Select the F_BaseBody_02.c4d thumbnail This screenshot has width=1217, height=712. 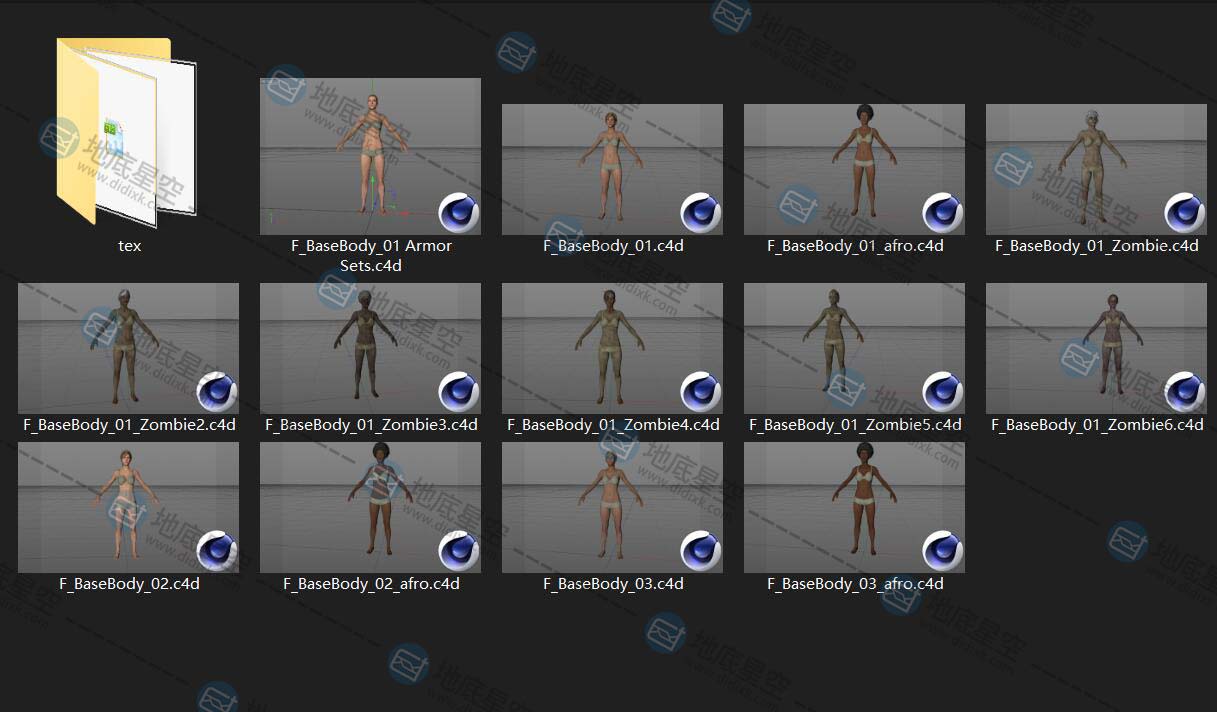[x=128, y=508]
